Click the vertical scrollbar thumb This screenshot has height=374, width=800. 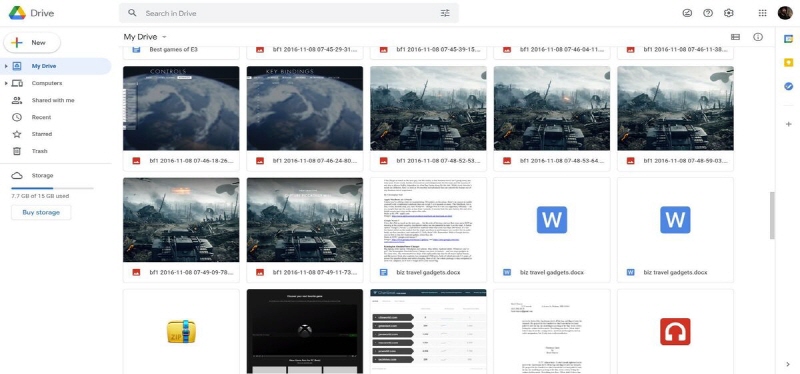click(772, 215)
